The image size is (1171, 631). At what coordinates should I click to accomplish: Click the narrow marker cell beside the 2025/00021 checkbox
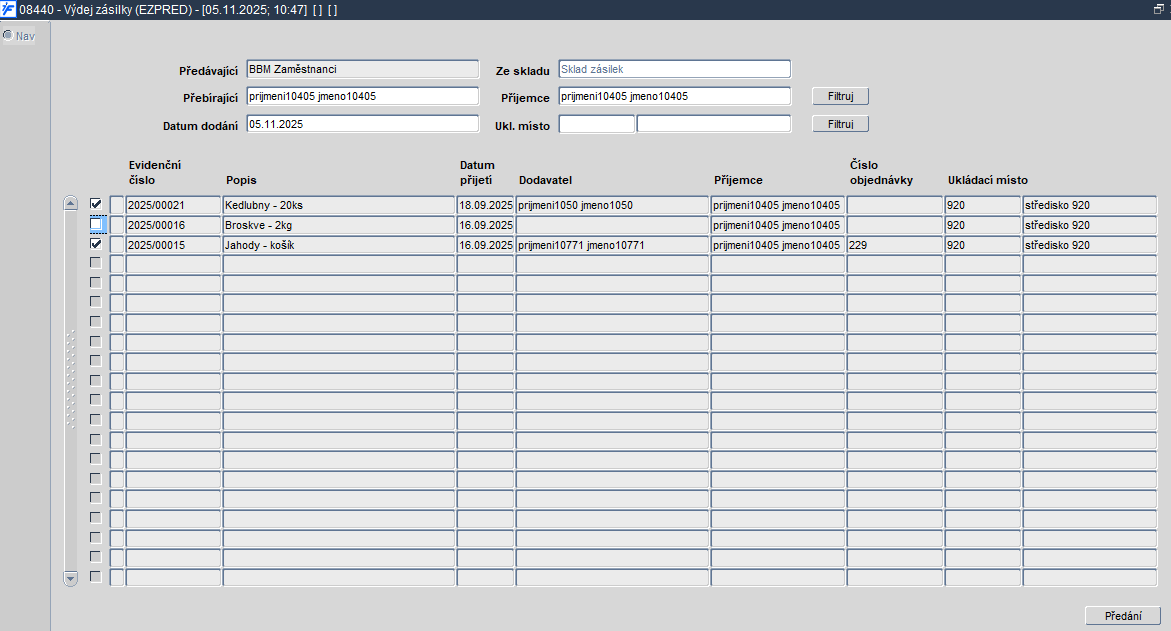117,205
